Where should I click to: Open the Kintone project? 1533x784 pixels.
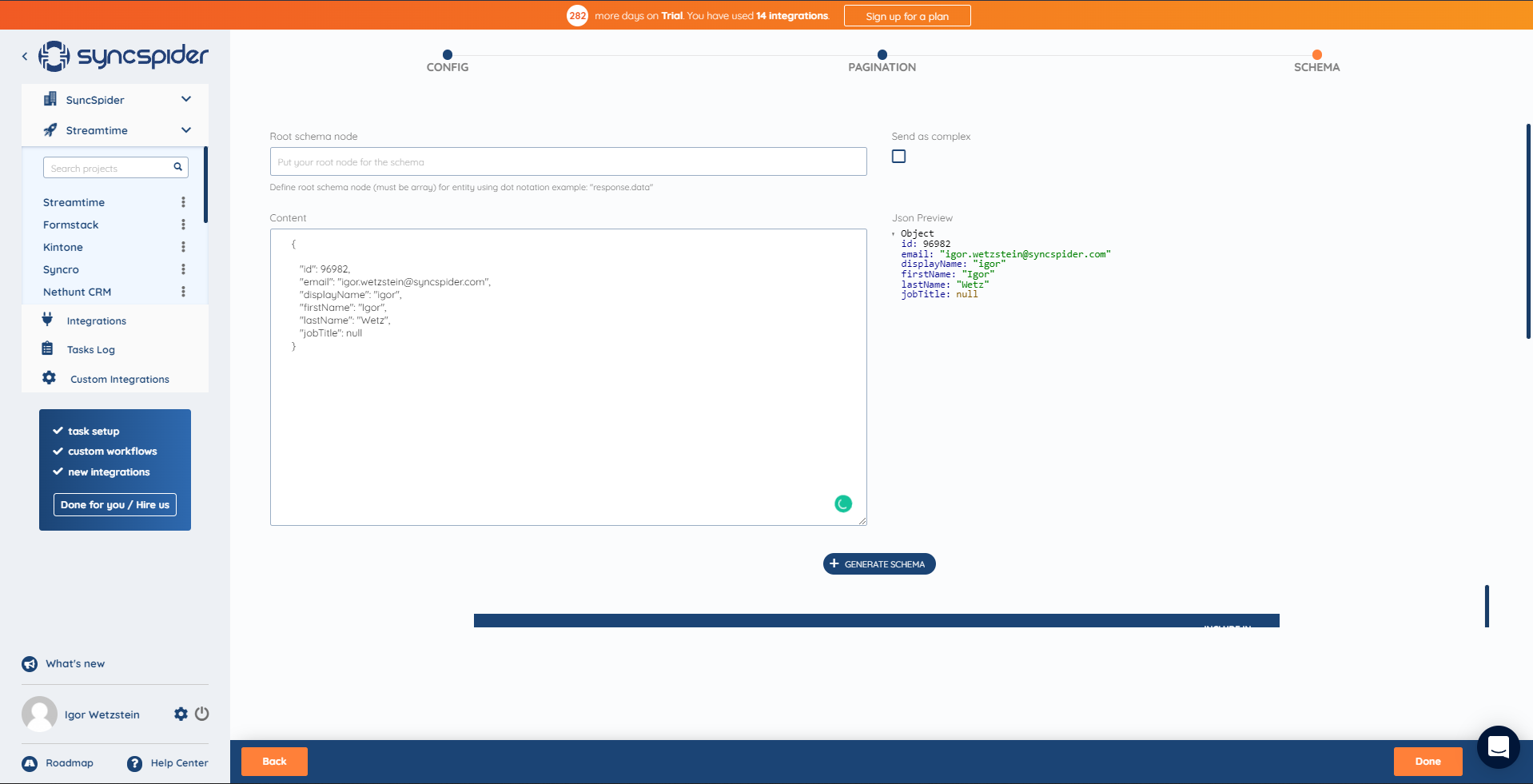pos(63,247)
